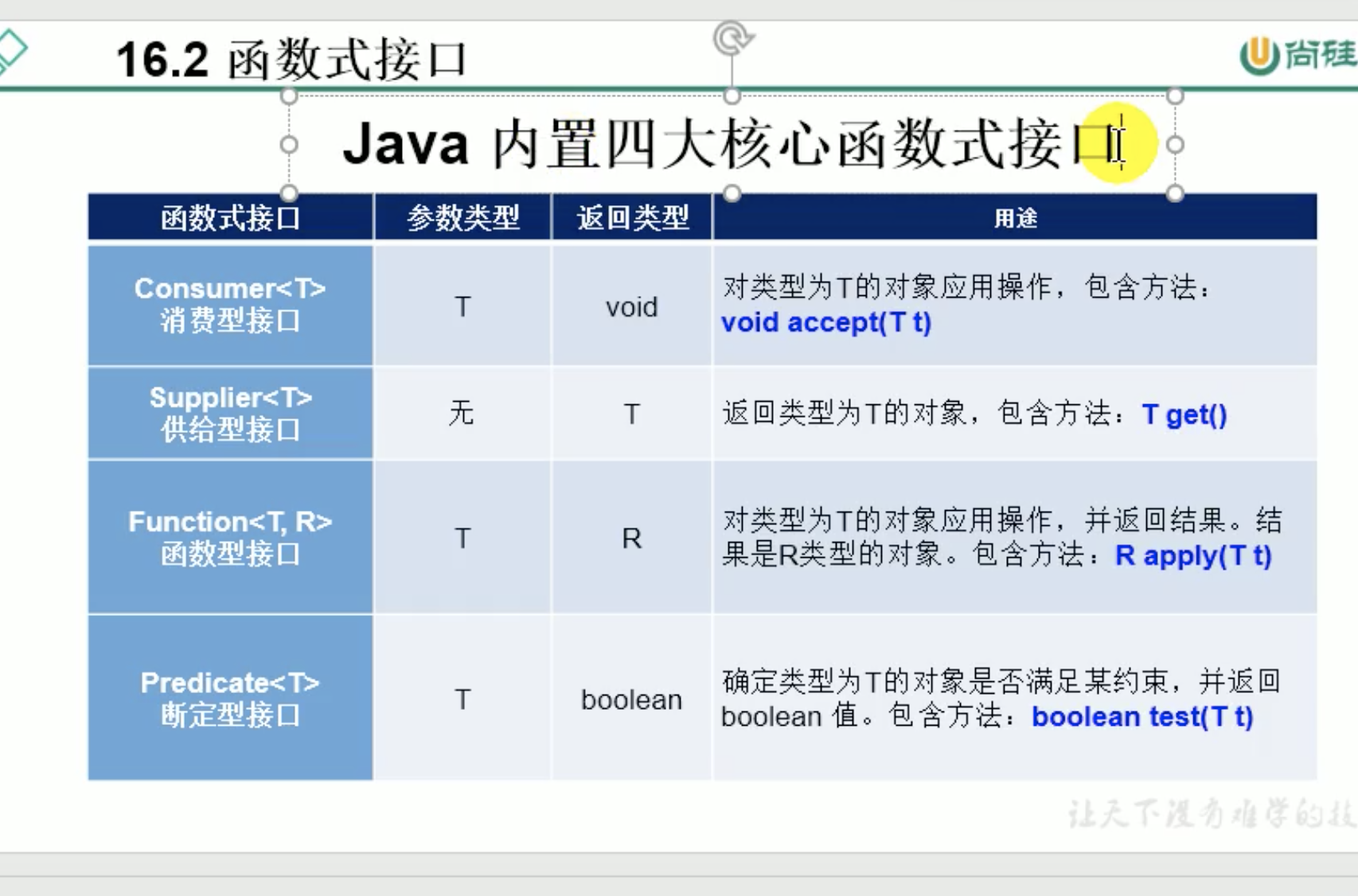1358x896 pixels.
Task: Select the 'Consumer<T> 消费型接口' cell
Action: tap(230, 306)
